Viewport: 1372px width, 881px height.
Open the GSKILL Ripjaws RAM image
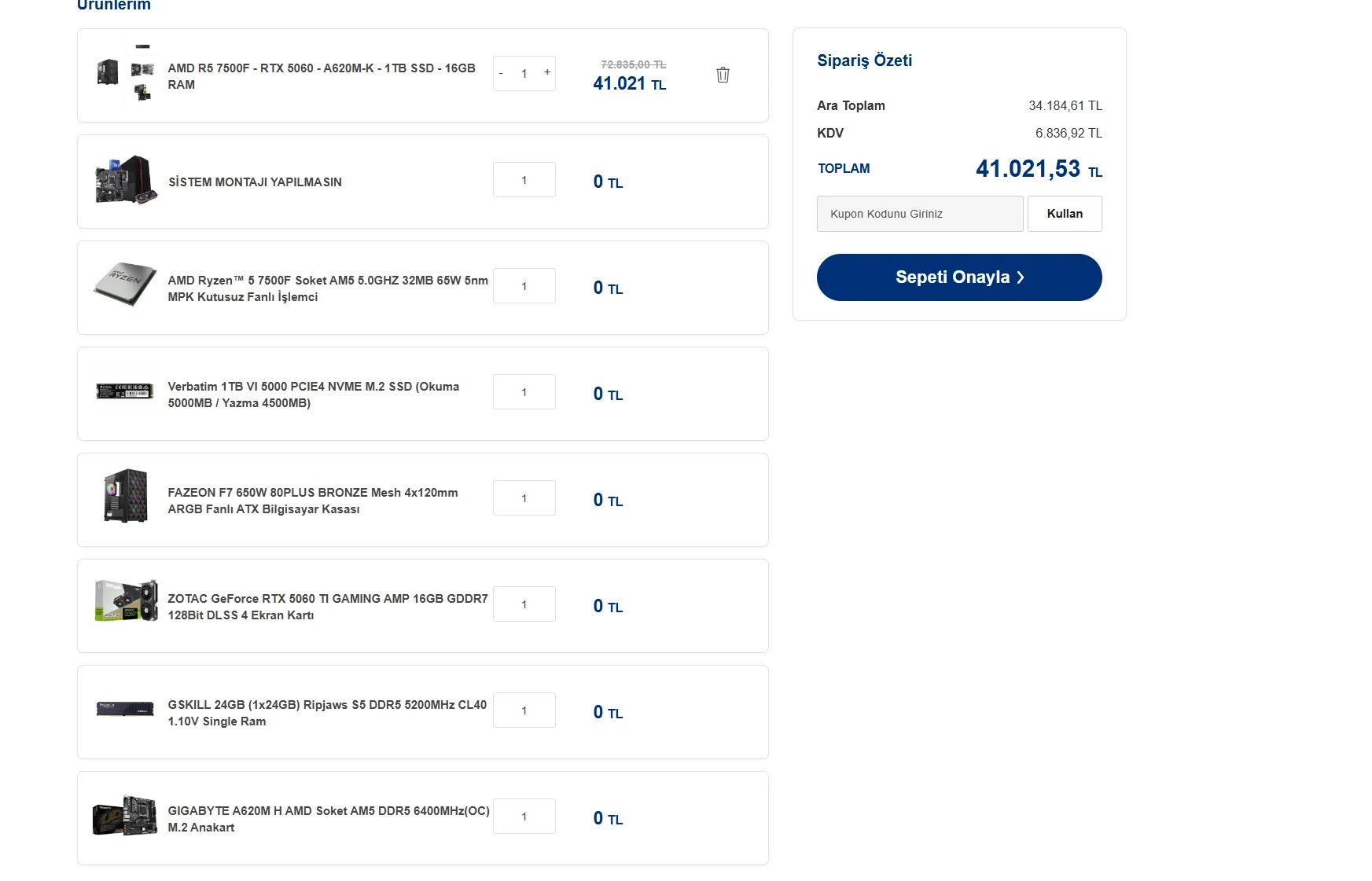pyautogui.click(x=125, y=709)
